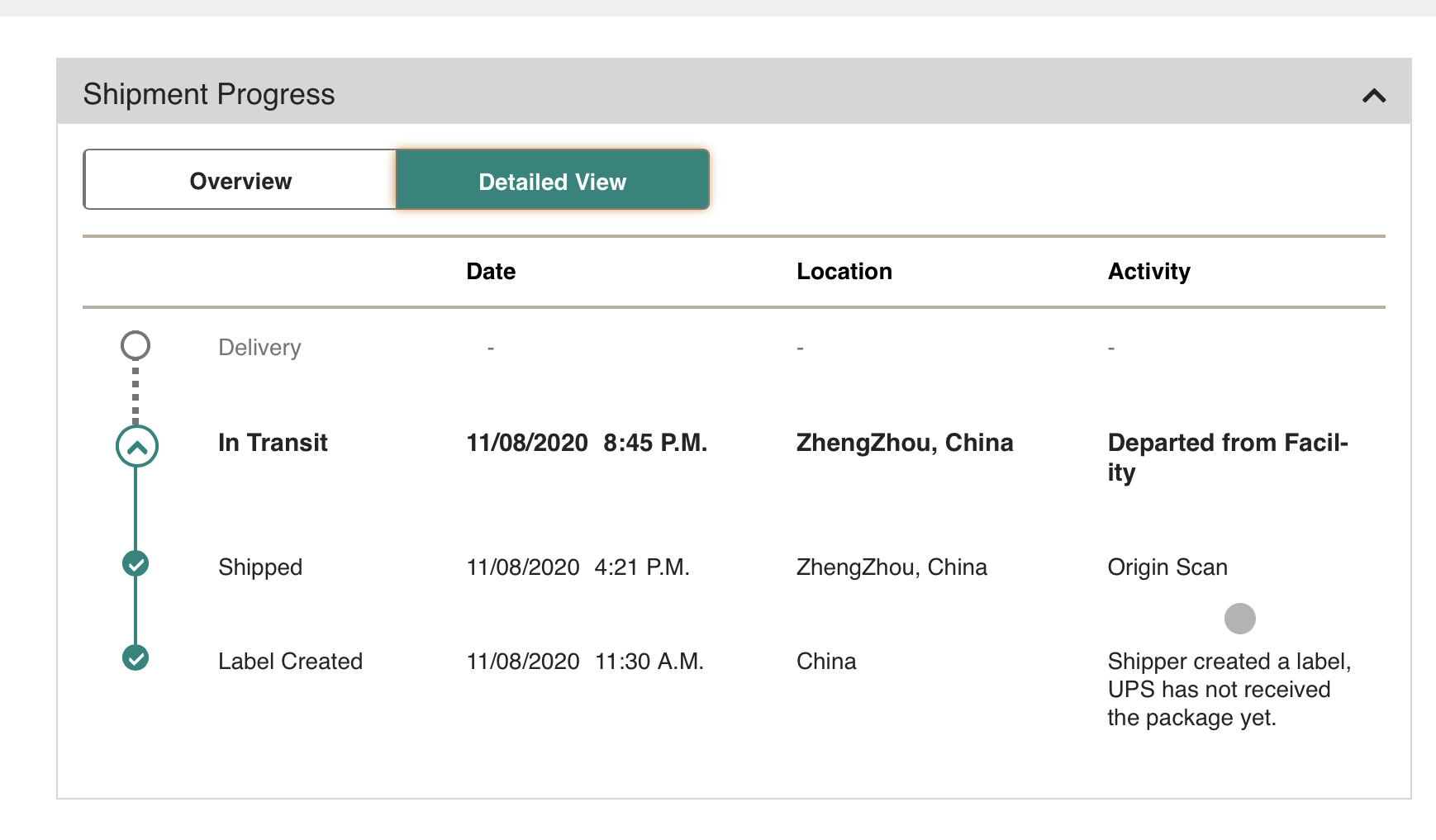Click the dotted line above In Transit
This screenshot has height=840, width=1436.
tap(136, 395)
